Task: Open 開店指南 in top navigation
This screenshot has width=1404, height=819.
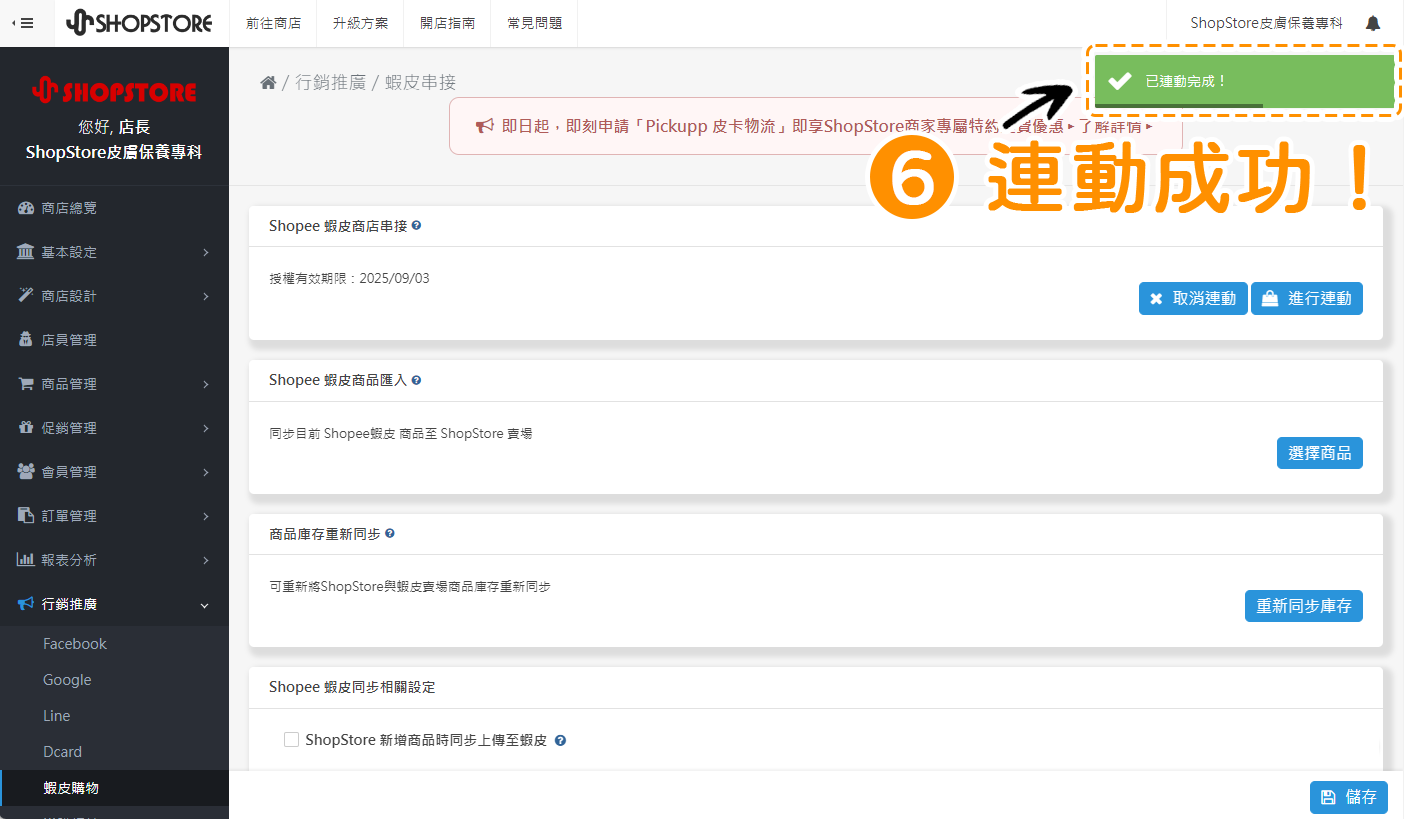Action: (x=447, y=23)
